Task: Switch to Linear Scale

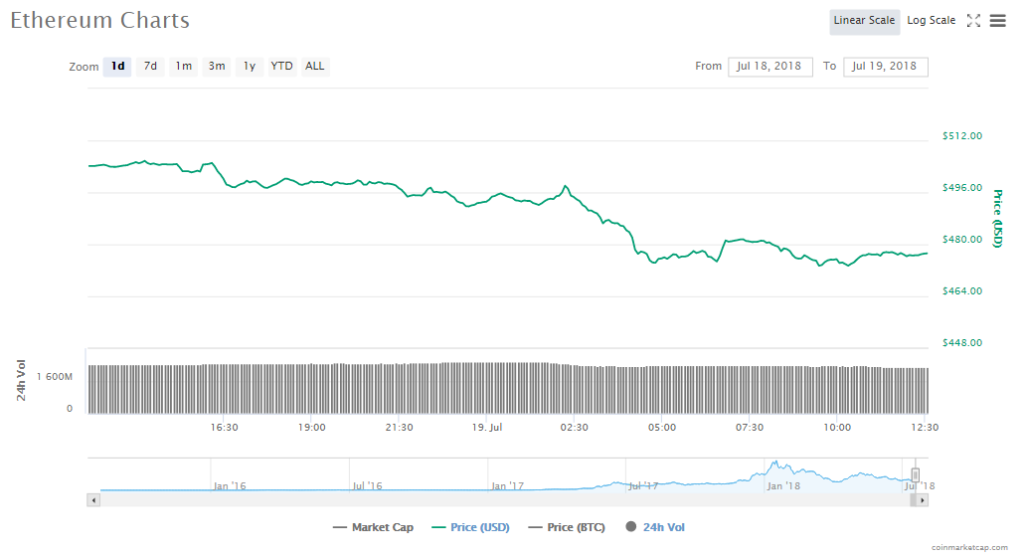Action: 864,21
